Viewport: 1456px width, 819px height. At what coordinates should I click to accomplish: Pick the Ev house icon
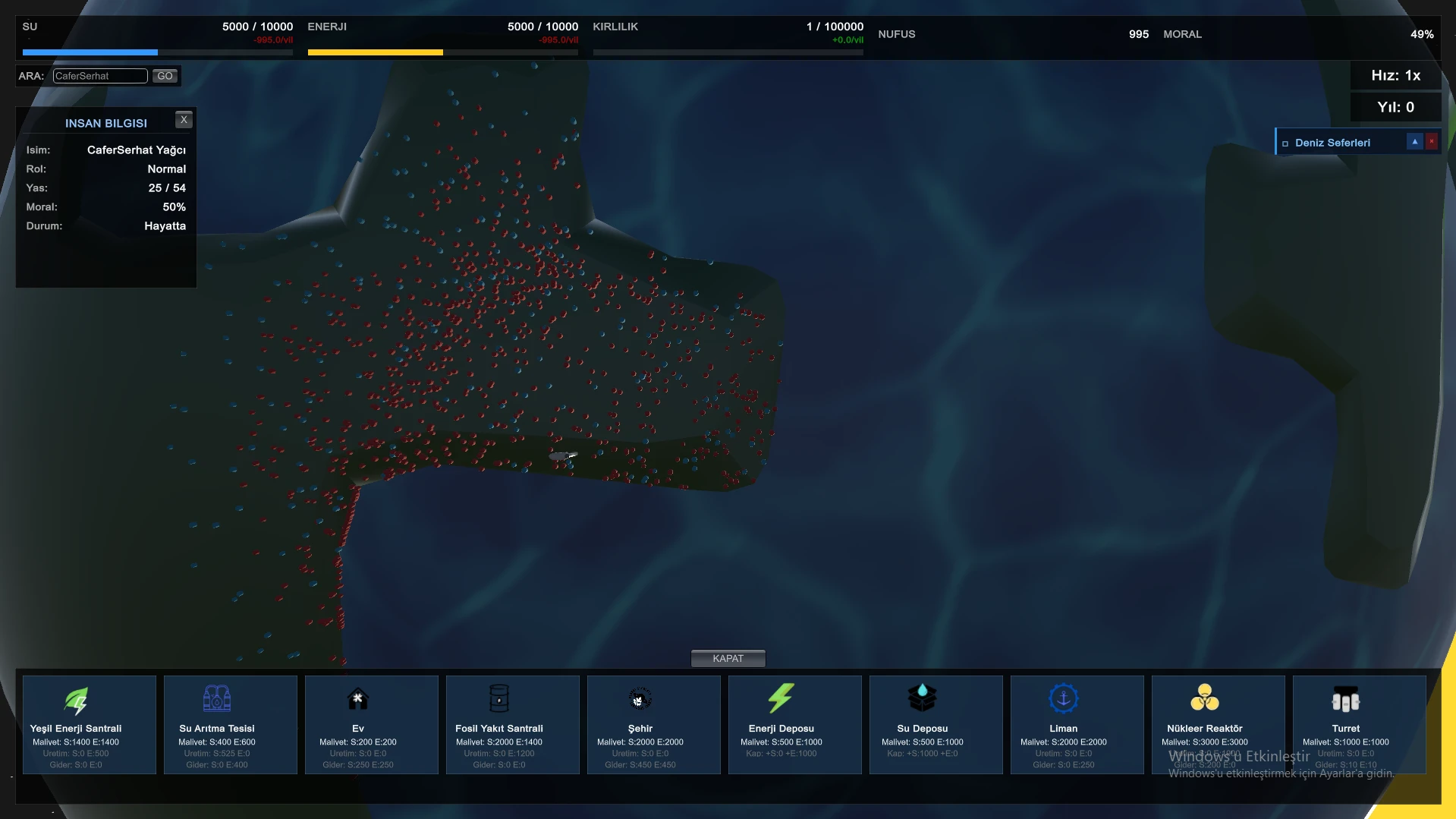pos(358,699)
